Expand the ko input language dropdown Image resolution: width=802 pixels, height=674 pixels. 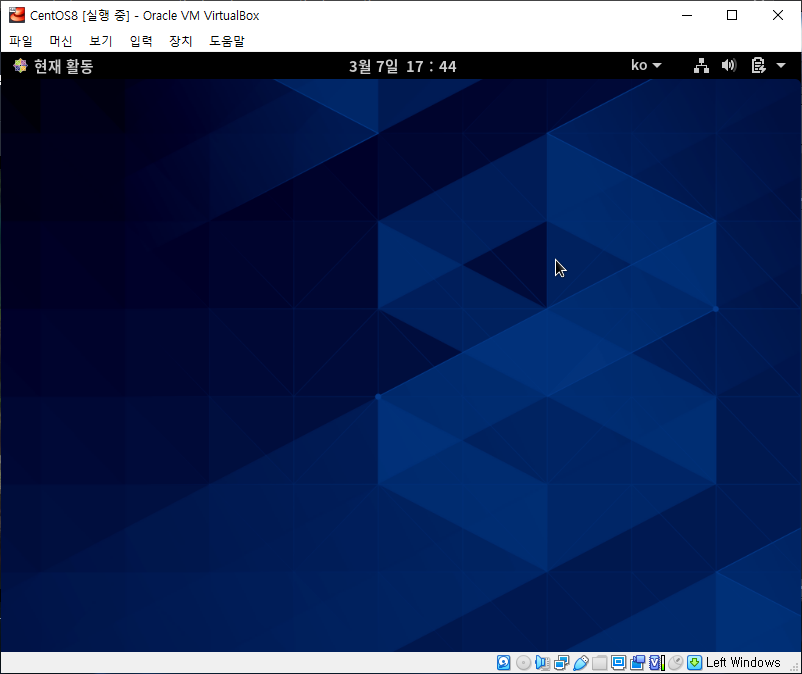pos(646,65)
